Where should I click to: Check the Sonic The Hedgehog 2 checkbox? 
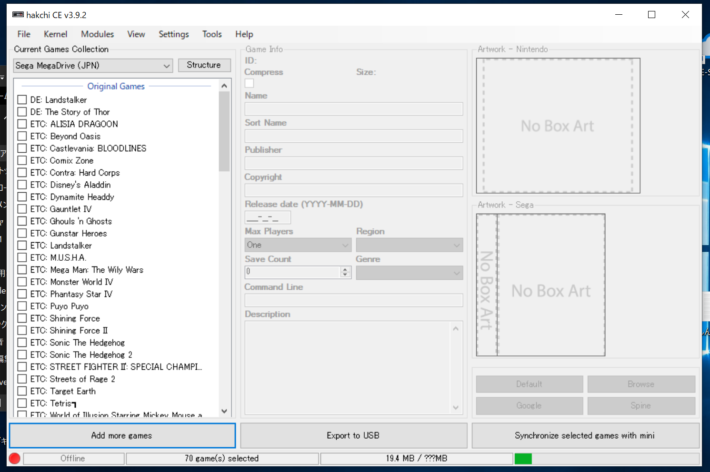tap(22, 355)
